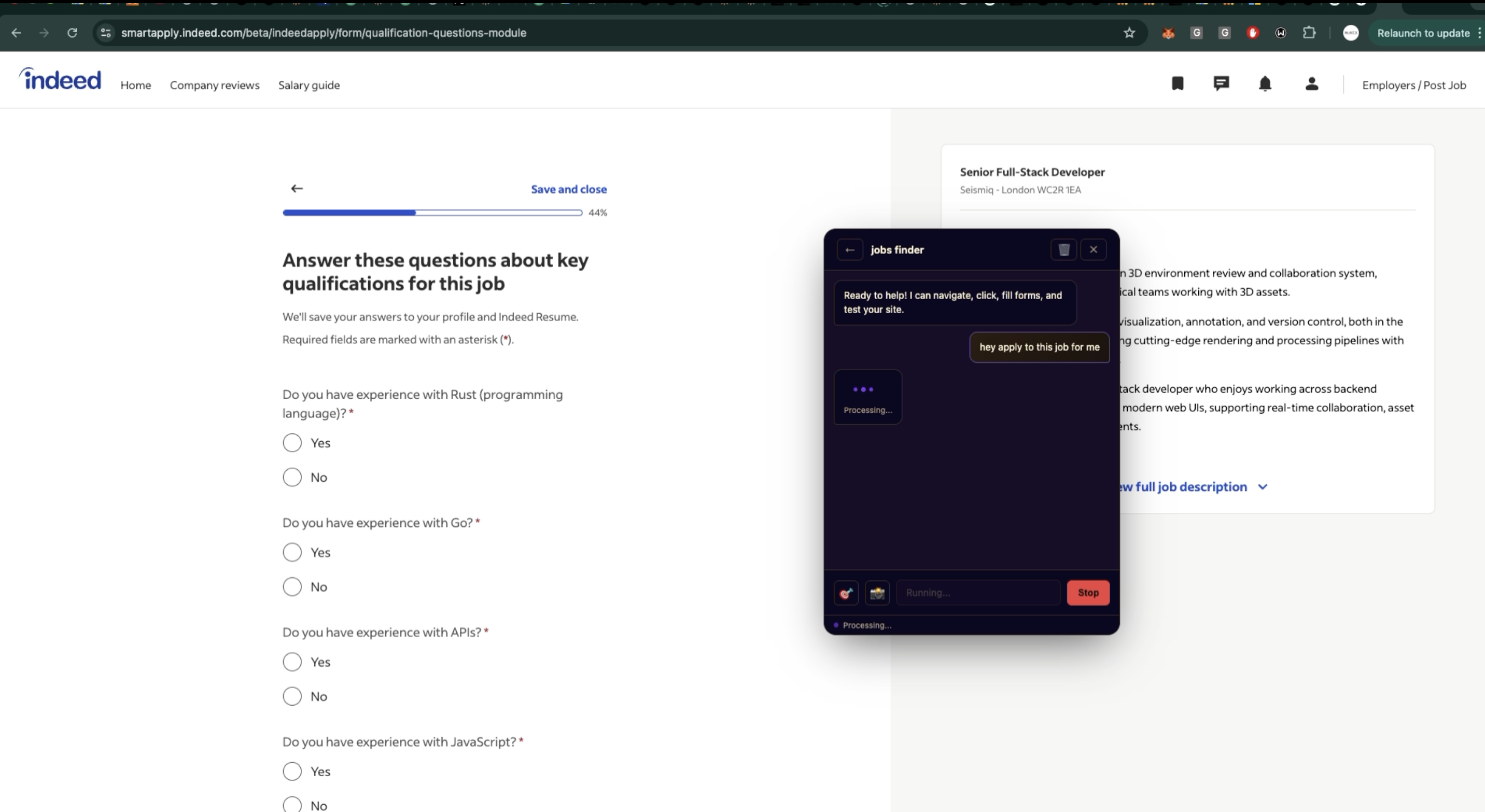Select Yes for Rust experience
The height and width of the screenshot is (812, 1485).
point(292,443)
